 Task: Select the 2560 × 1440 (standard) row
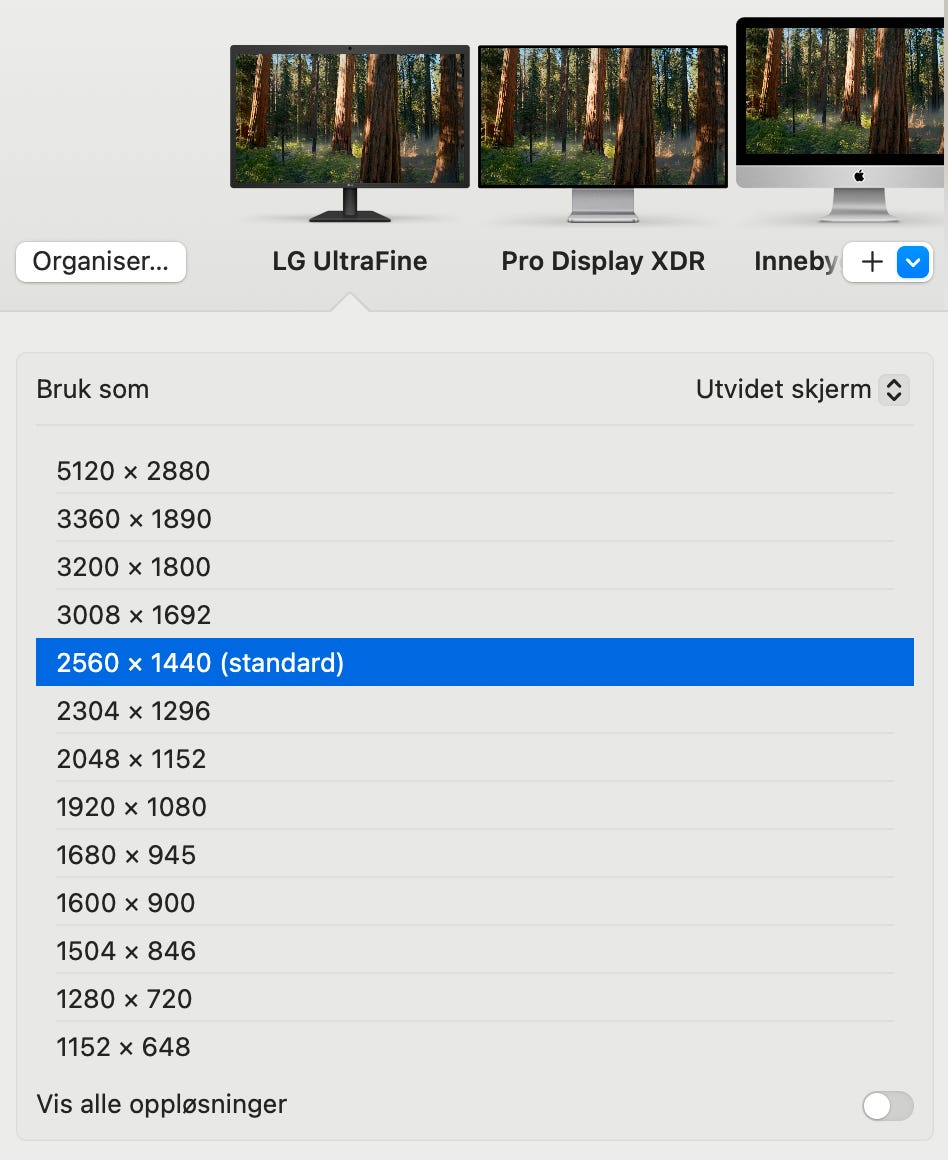(474, 662)
